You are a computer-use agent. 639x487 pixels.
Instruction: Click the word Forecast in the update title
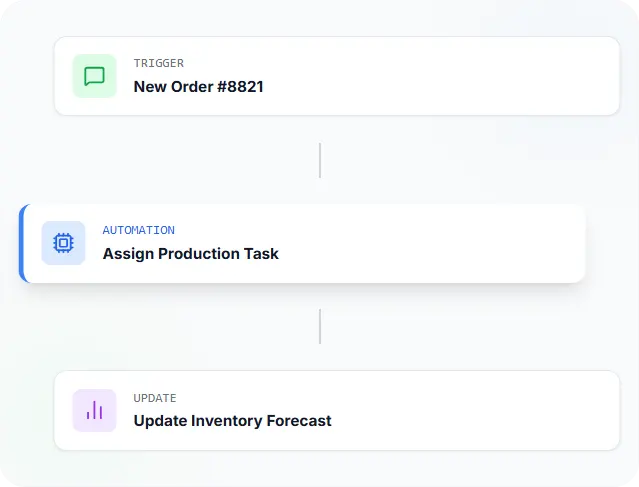click(x=298, y=421)
